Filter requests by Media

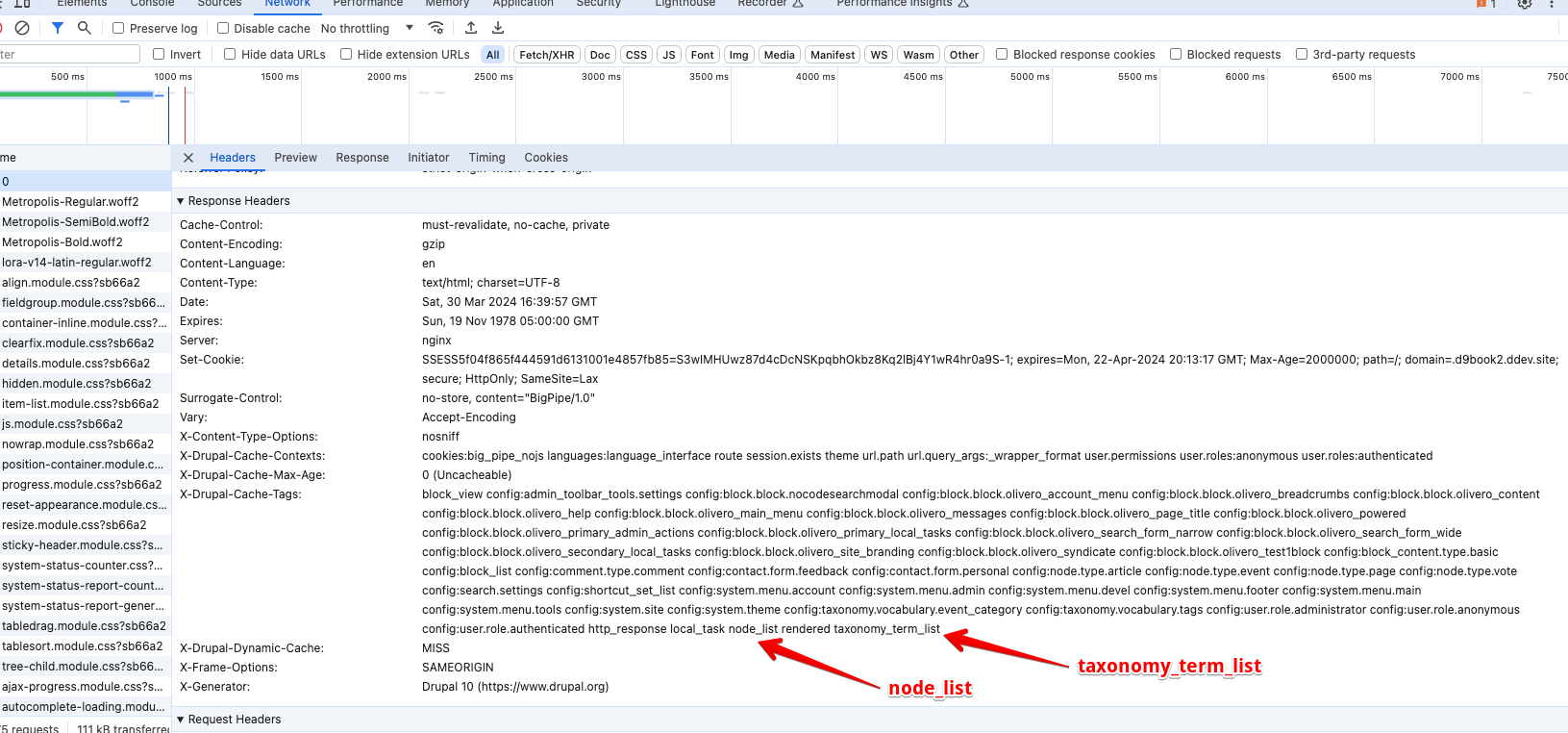pos(780,55)
